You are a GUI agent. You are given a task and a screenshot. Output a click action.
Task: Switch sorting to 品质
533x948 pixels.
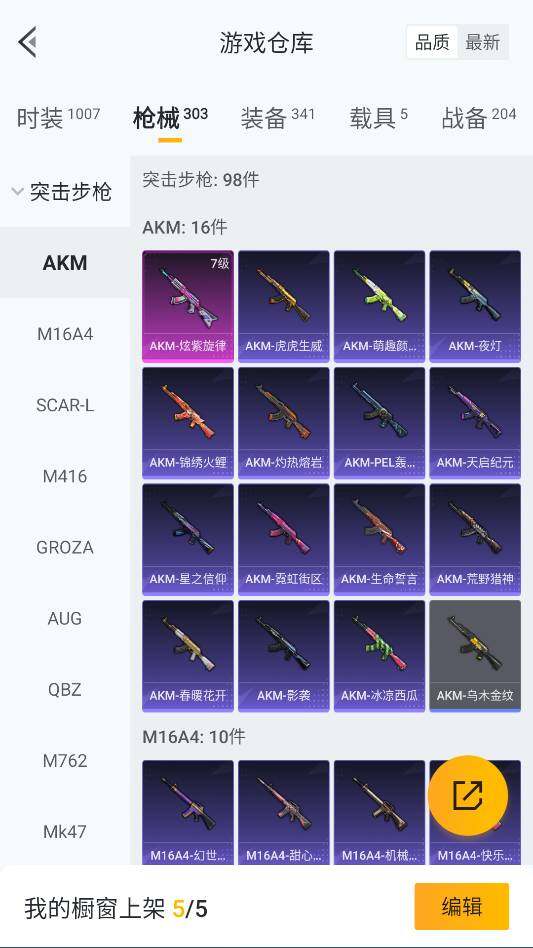pos(432,42)
